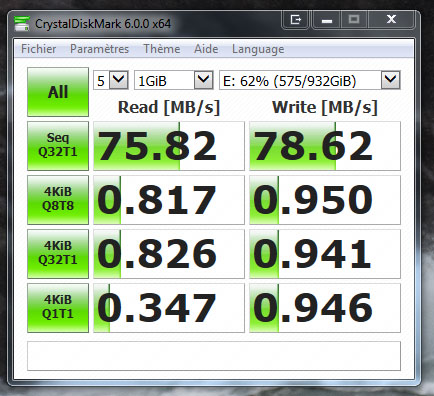Click the 4KiB Q32T1 write value 0.941

point(325,254)
